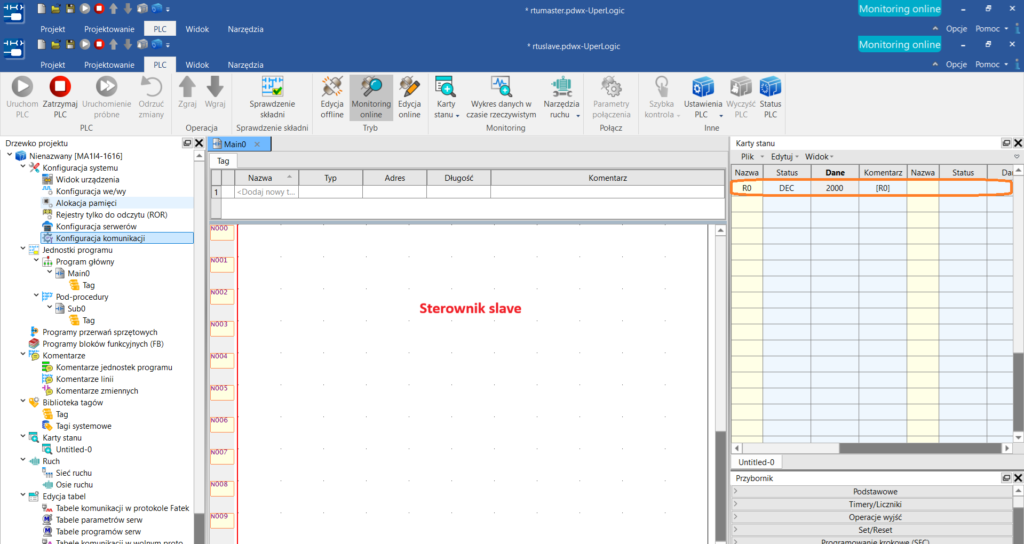Click Monitoring online badge in rtumaster title

[899, 8]
